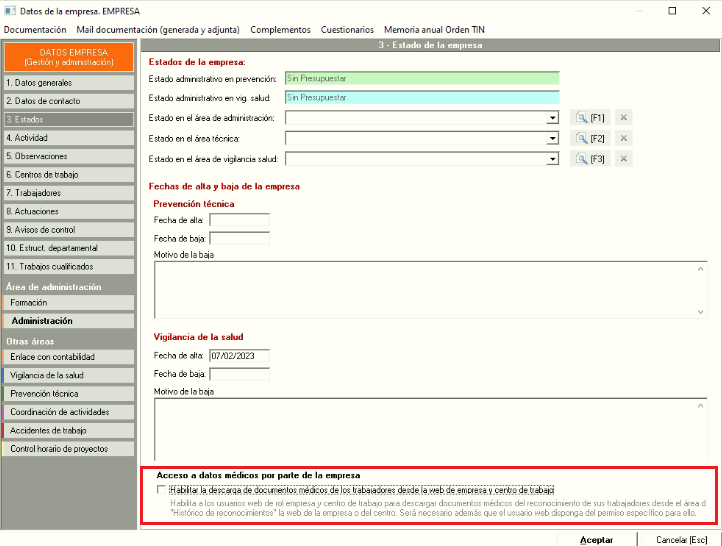Click the Vigilancia de la salud fecha de alta field
This screenshot has width=722, height=546.
239,355
